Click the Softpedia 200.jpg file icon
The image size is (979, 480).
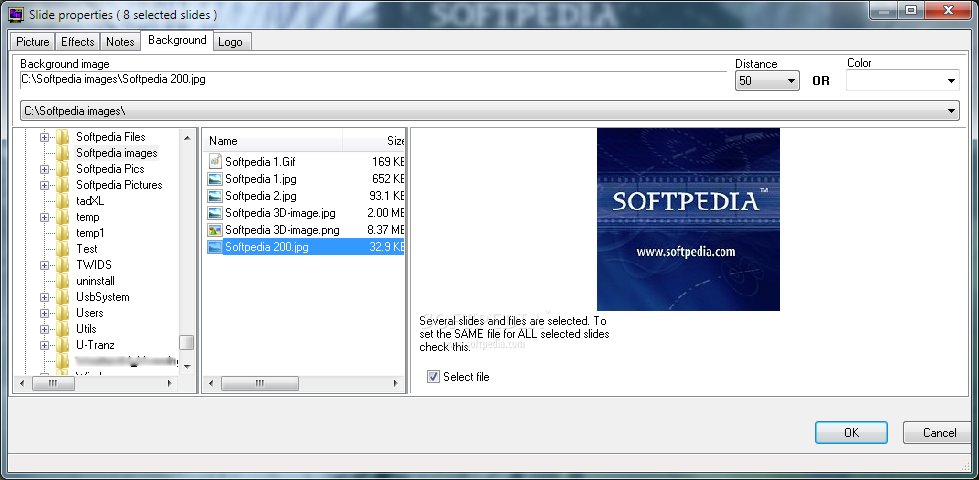coord(215,247)
